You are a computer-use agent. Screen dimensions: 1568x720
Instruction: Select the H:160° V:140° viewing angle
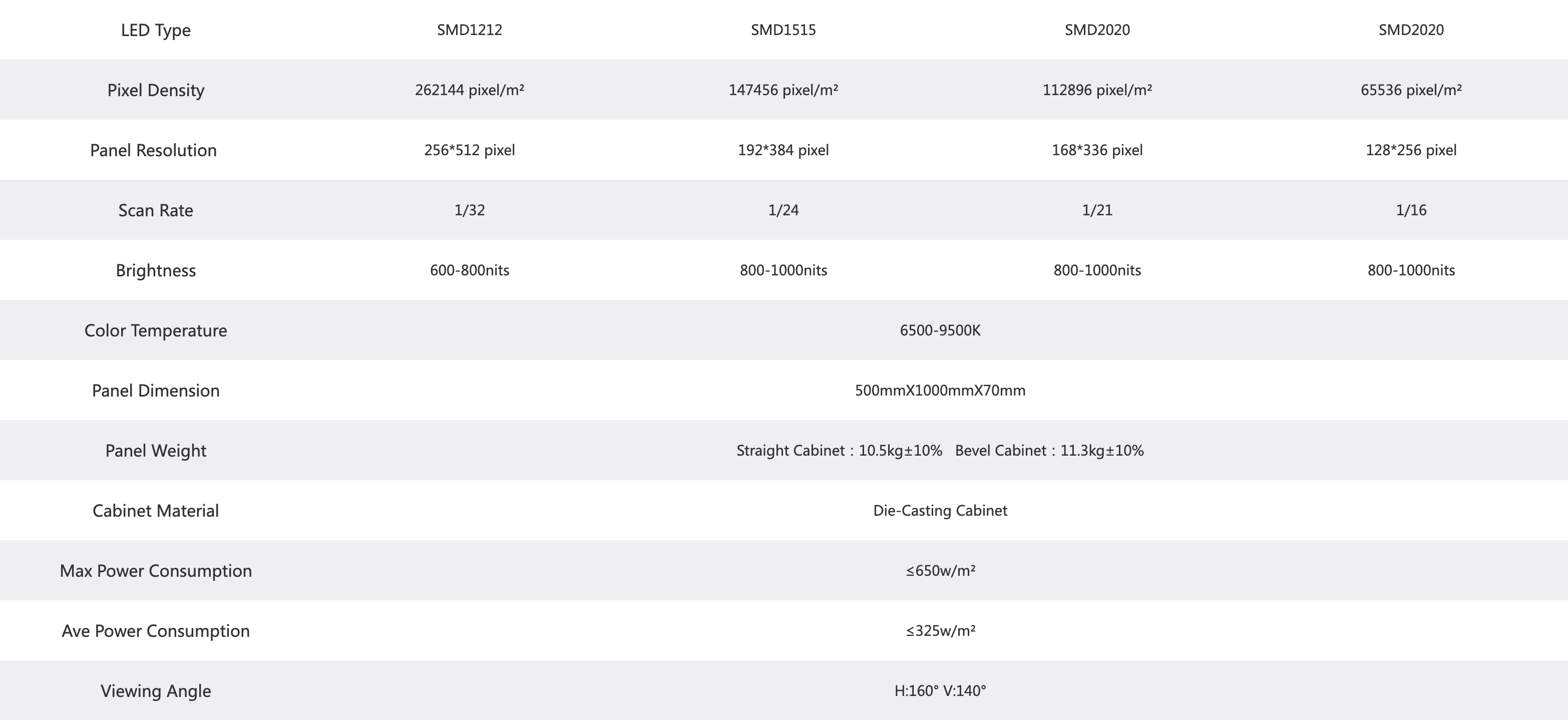[x=940, y=691]
